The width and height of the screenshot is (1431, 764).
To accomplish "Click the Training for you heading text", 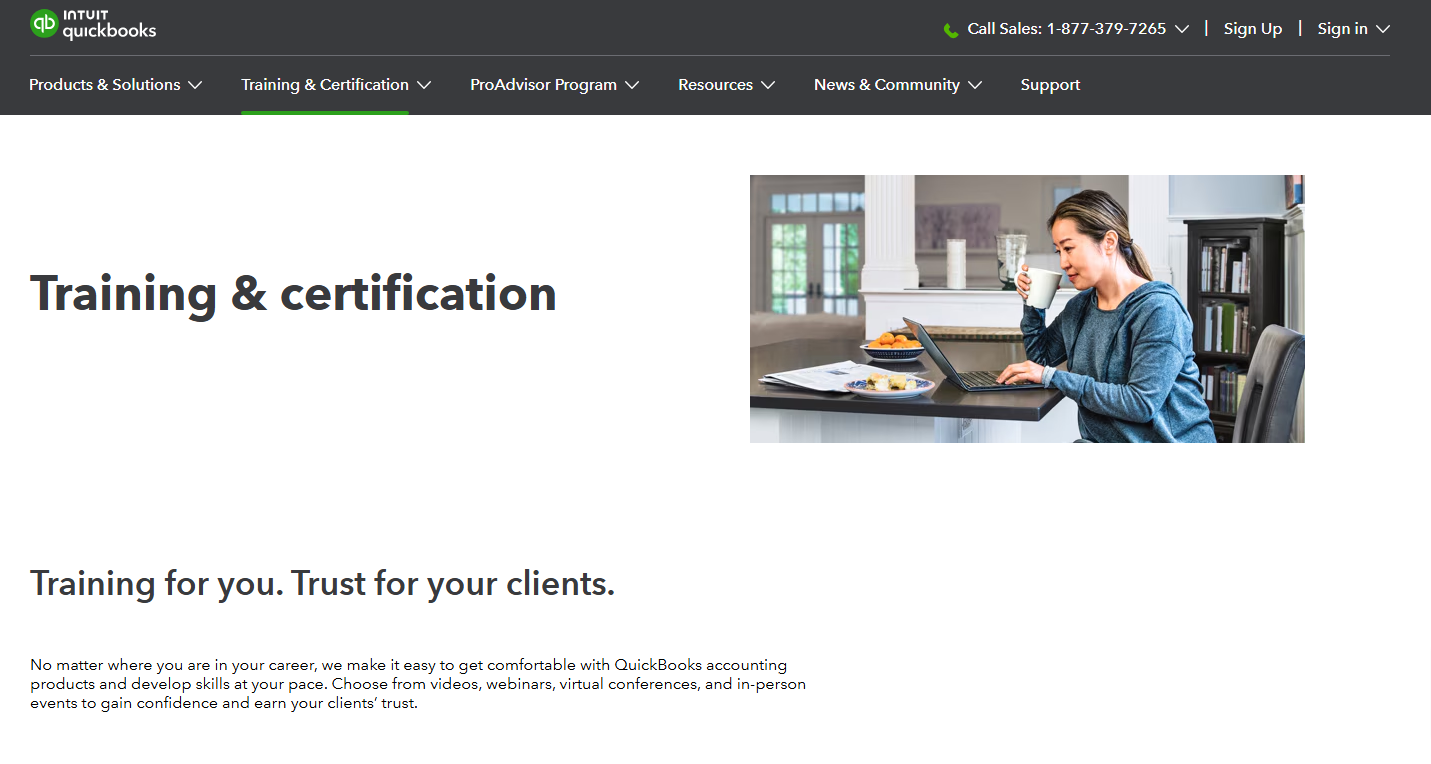I will [x=322, y=583].
